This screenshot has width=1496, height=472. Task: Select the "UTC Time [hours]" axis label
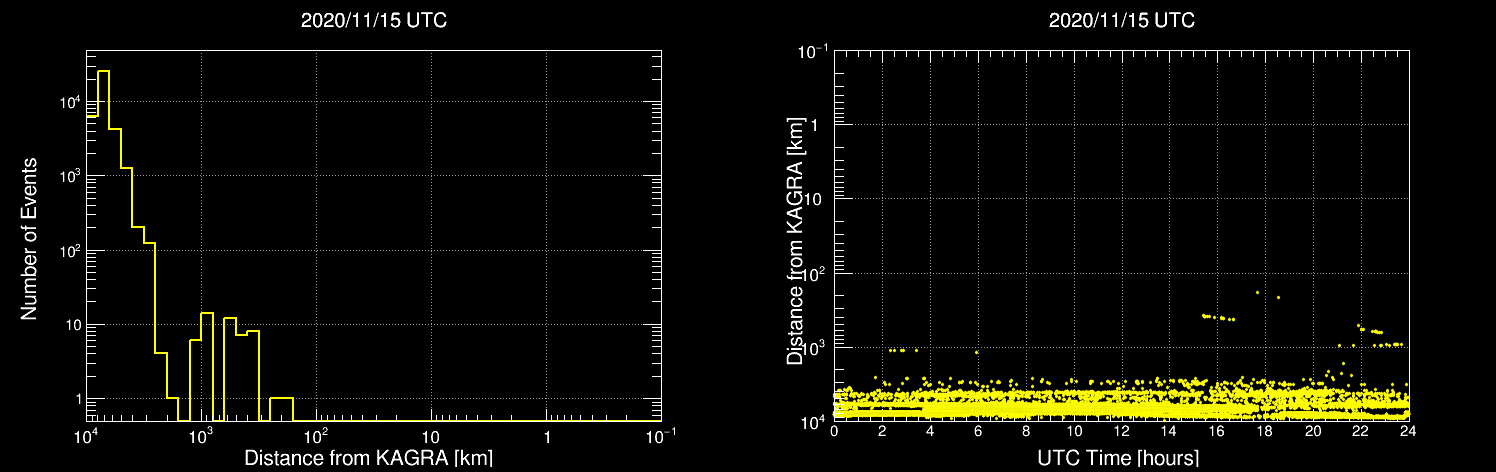(1120, 458)
